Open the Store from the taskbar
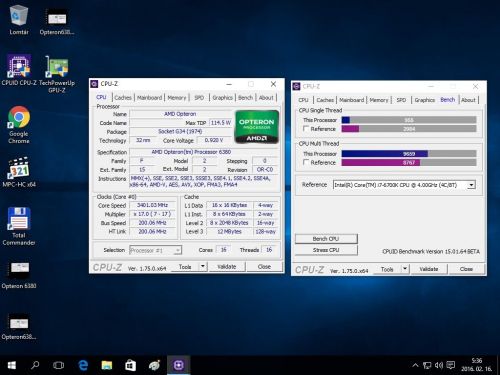Image resolution: width=500 pixels, height=375 pixels. click(130, 365)
